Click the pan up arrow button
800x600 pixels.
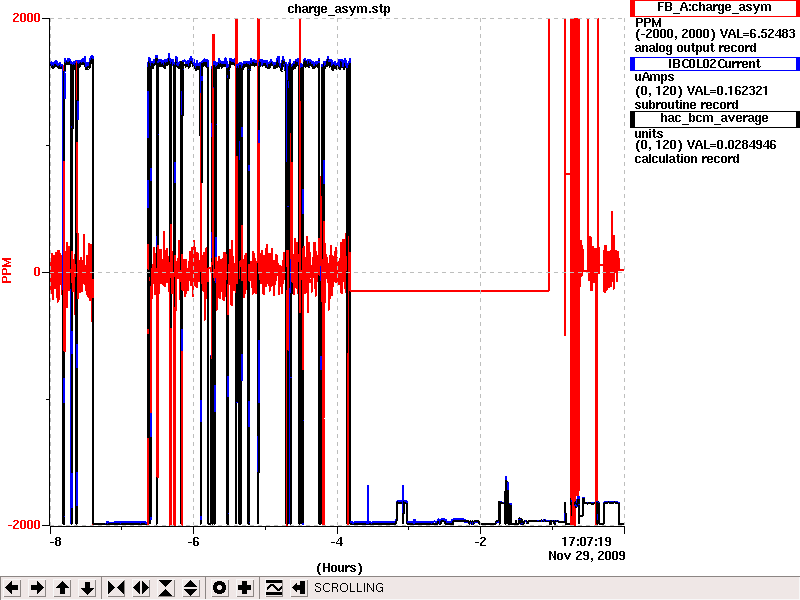pos(62,588)
